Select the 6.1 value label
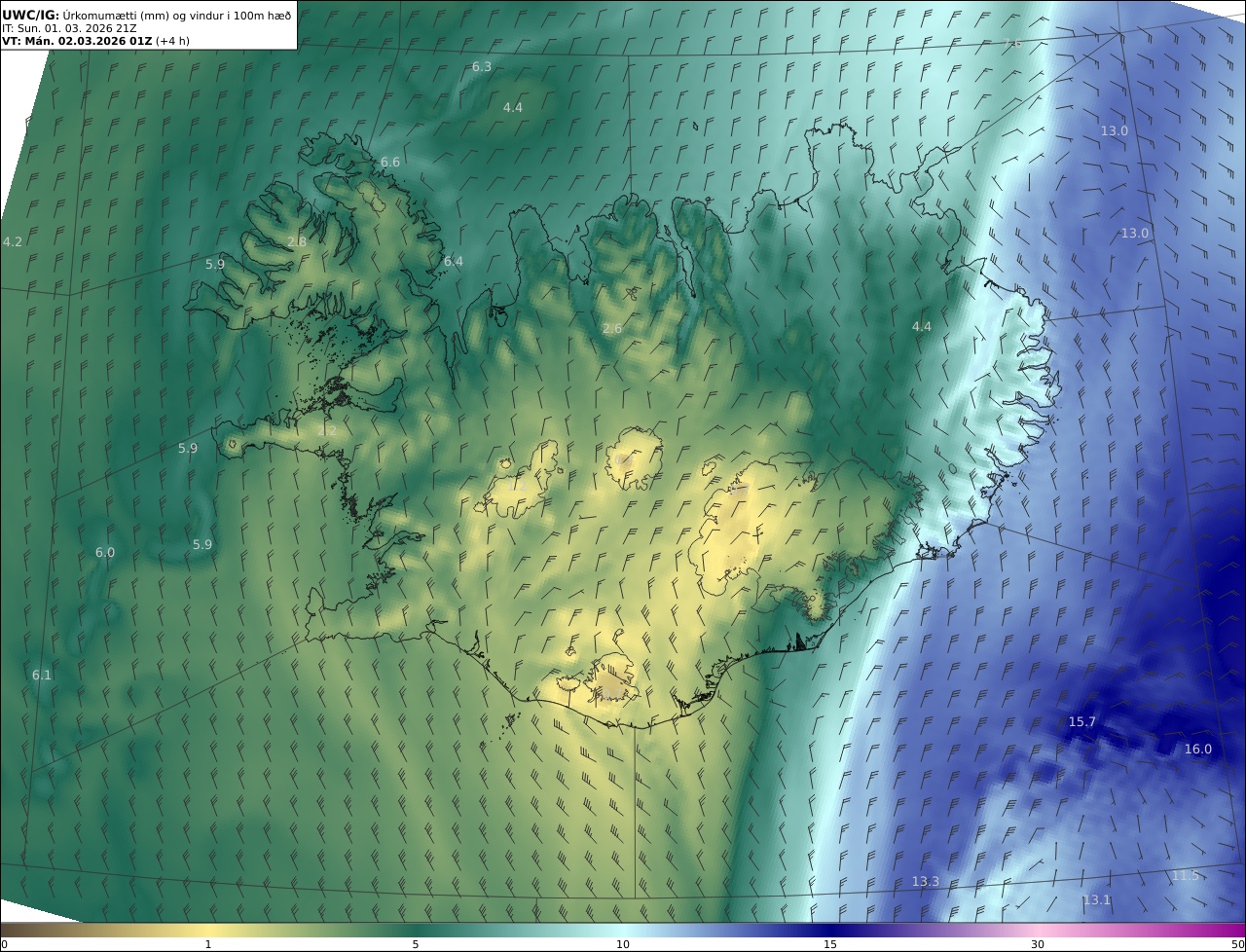Image resolution: width=1246 pixels, height=952 pixels. point(42,676)
